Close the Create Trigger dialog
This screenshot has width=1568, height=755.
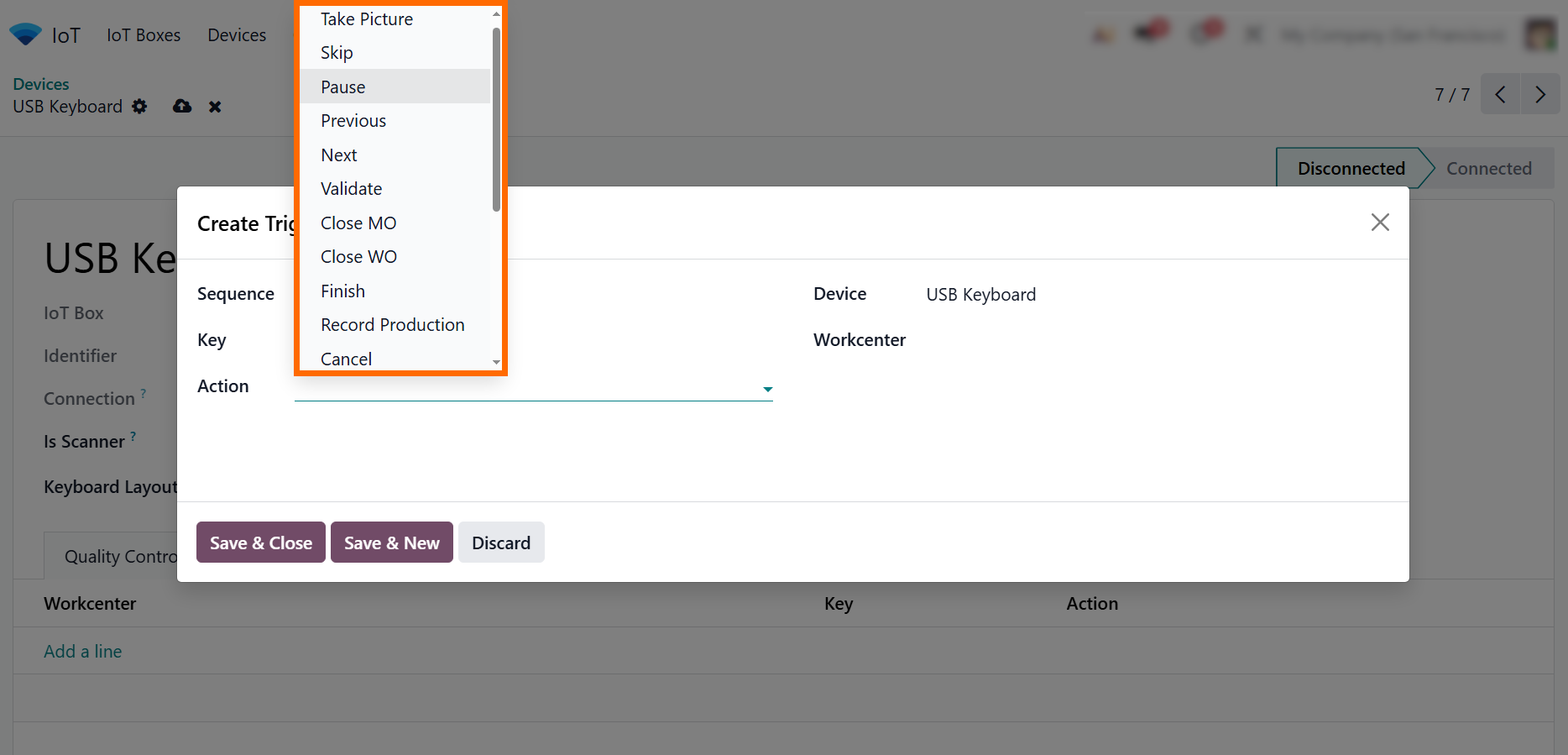click(1379, 223)
